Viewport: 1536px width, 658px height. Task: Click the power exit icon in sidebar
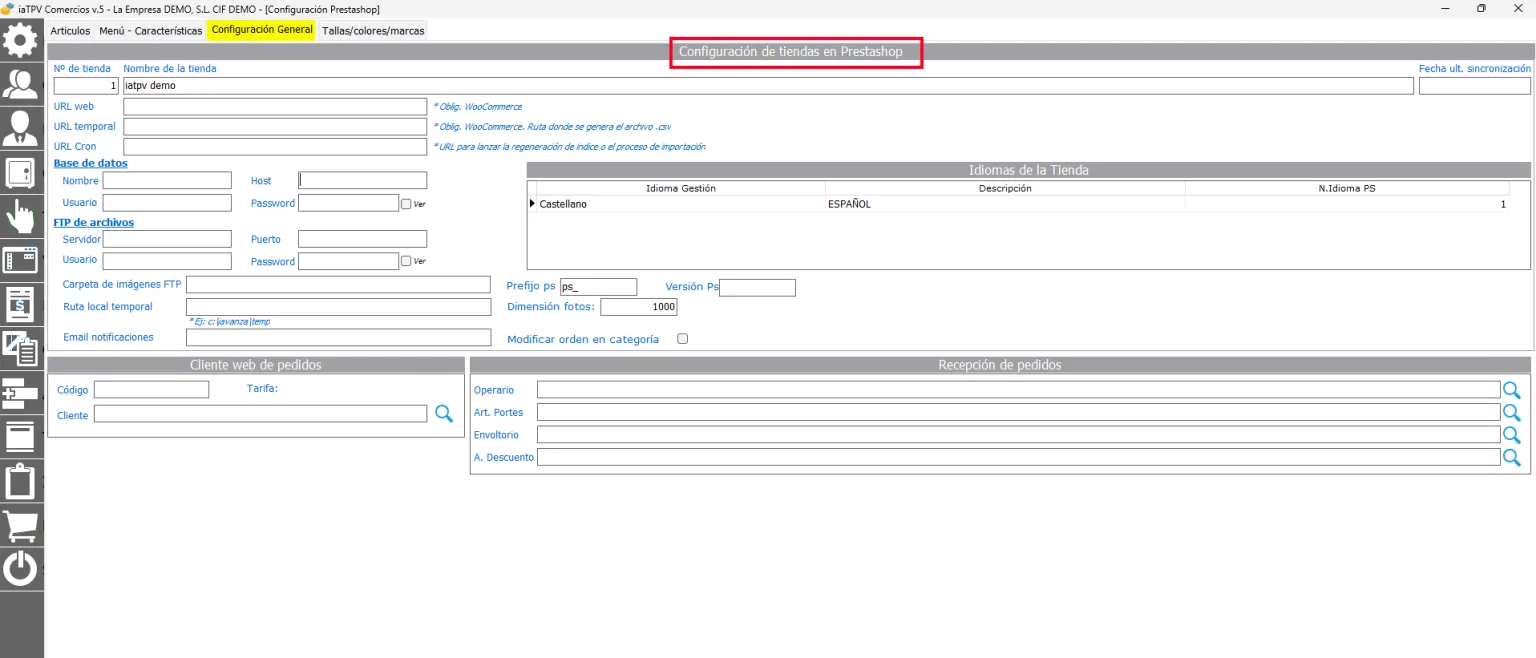tap(21, 569)
